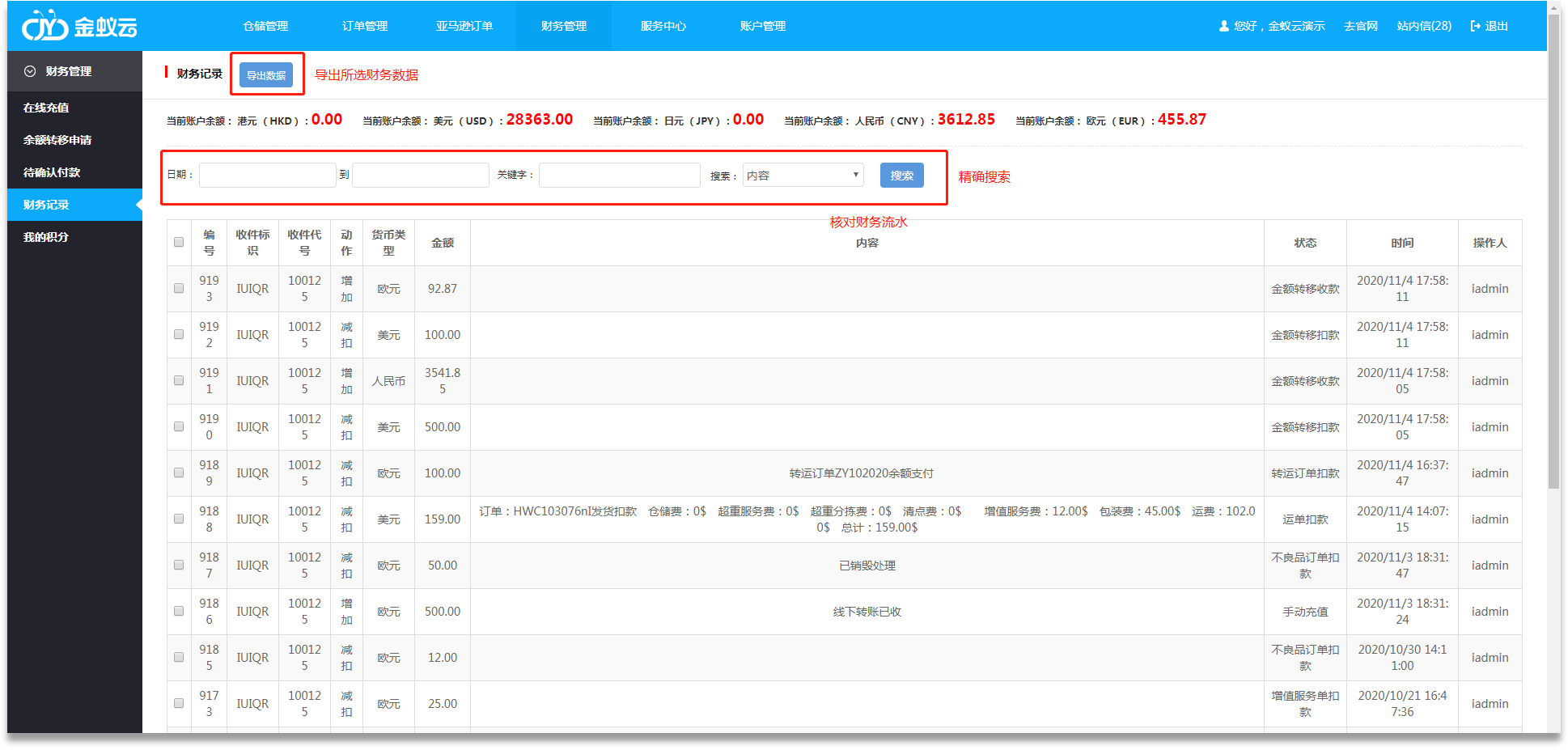Tick the select-all checkbox in table header

(179, 242)
